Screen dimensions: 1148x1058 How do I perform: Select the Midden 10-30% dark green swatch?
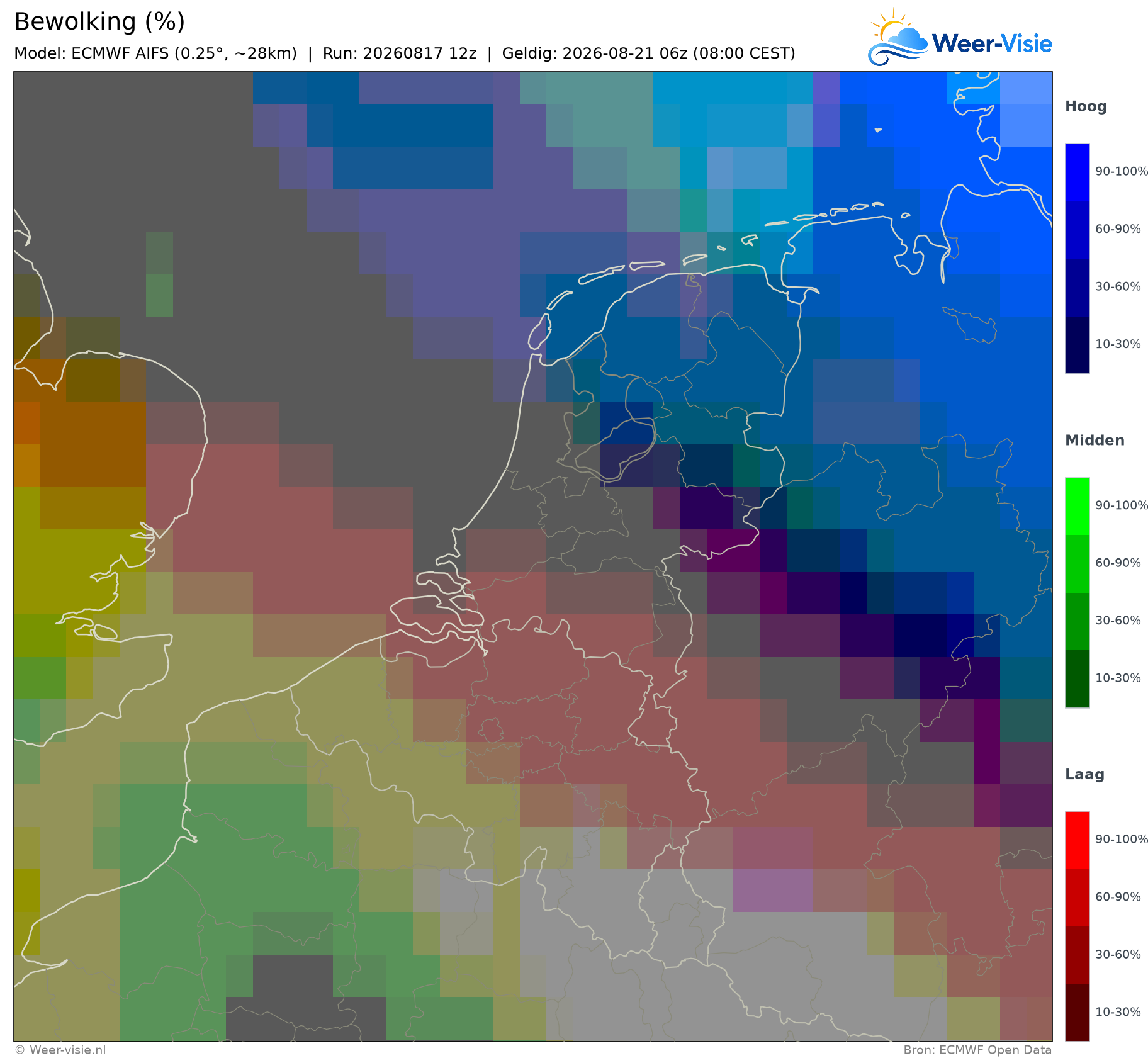[1077, 679]
